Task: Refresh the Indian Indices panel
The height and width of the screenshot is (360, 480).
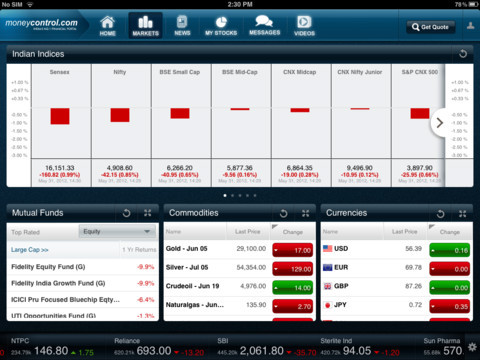Action: point(463,54)
